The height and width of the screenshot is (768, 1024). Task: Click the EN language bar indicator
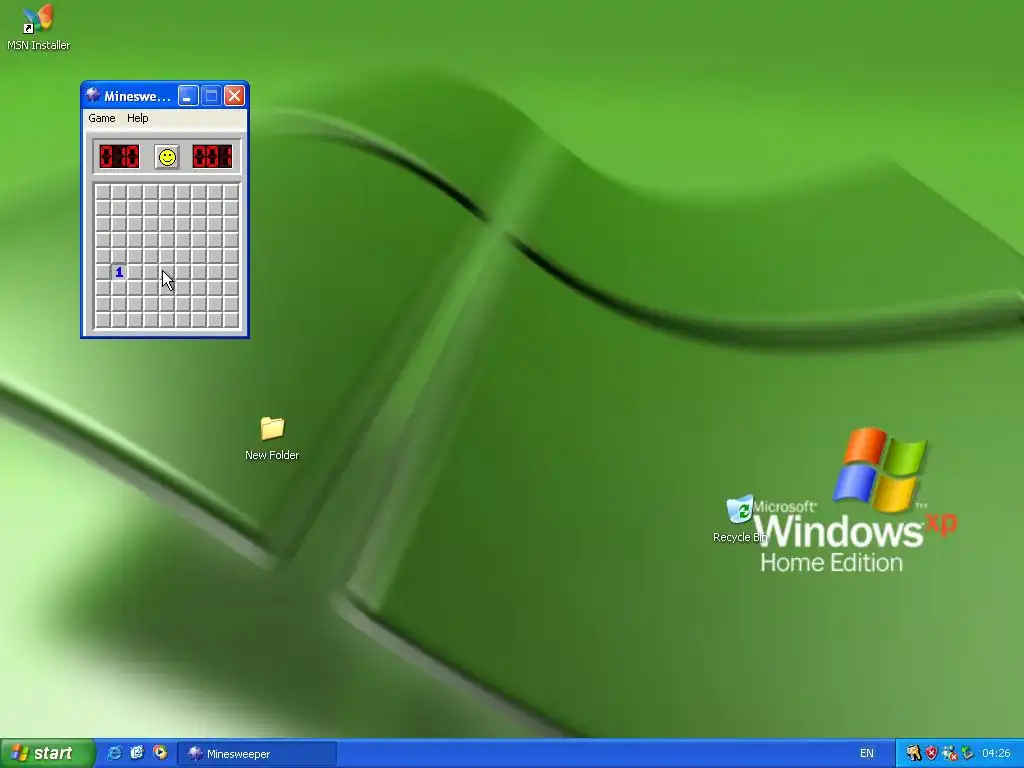[x=867, y=754]
